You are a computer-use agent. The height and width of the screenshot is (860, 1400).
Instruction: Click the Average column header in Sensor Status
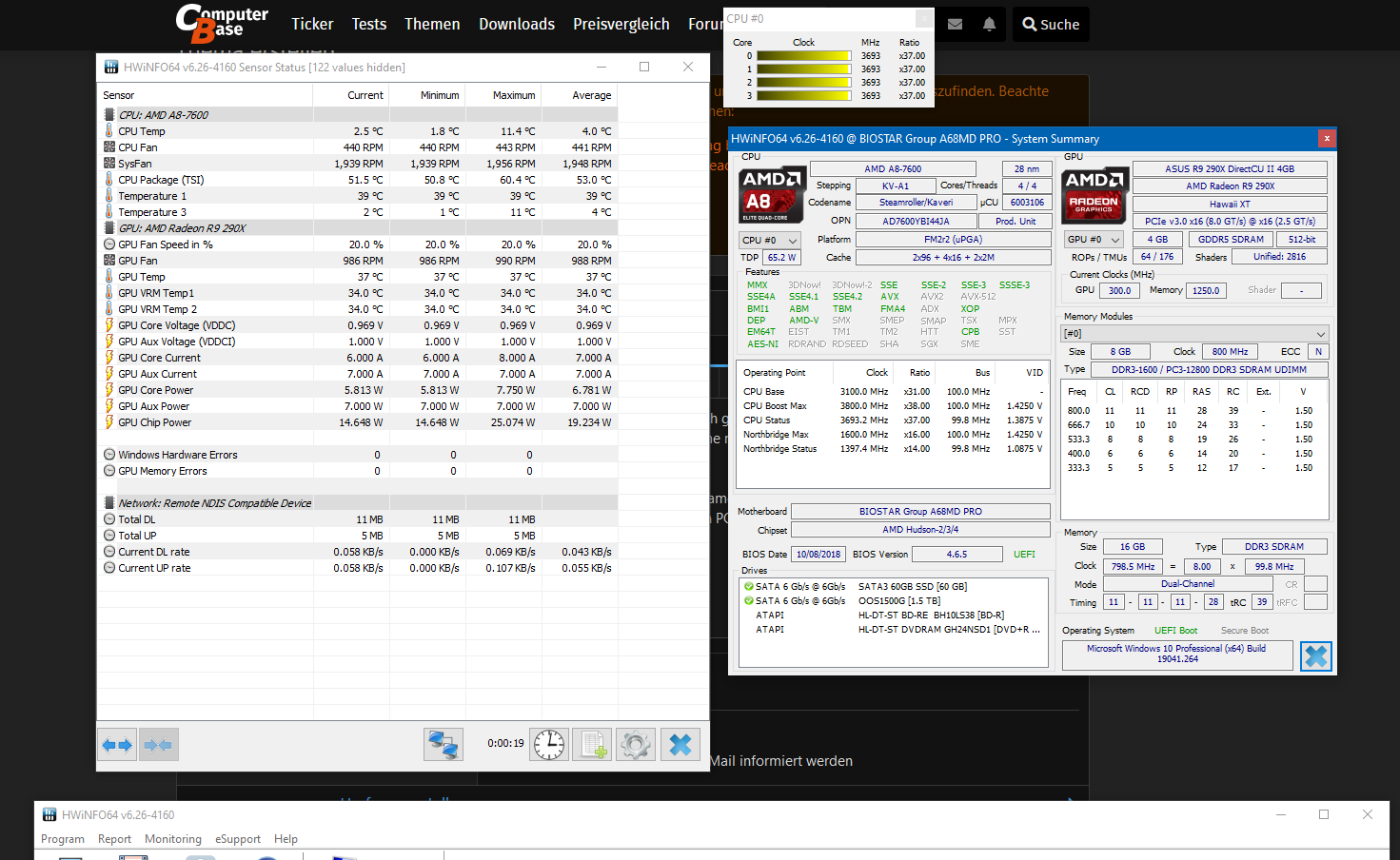(581, 95)
